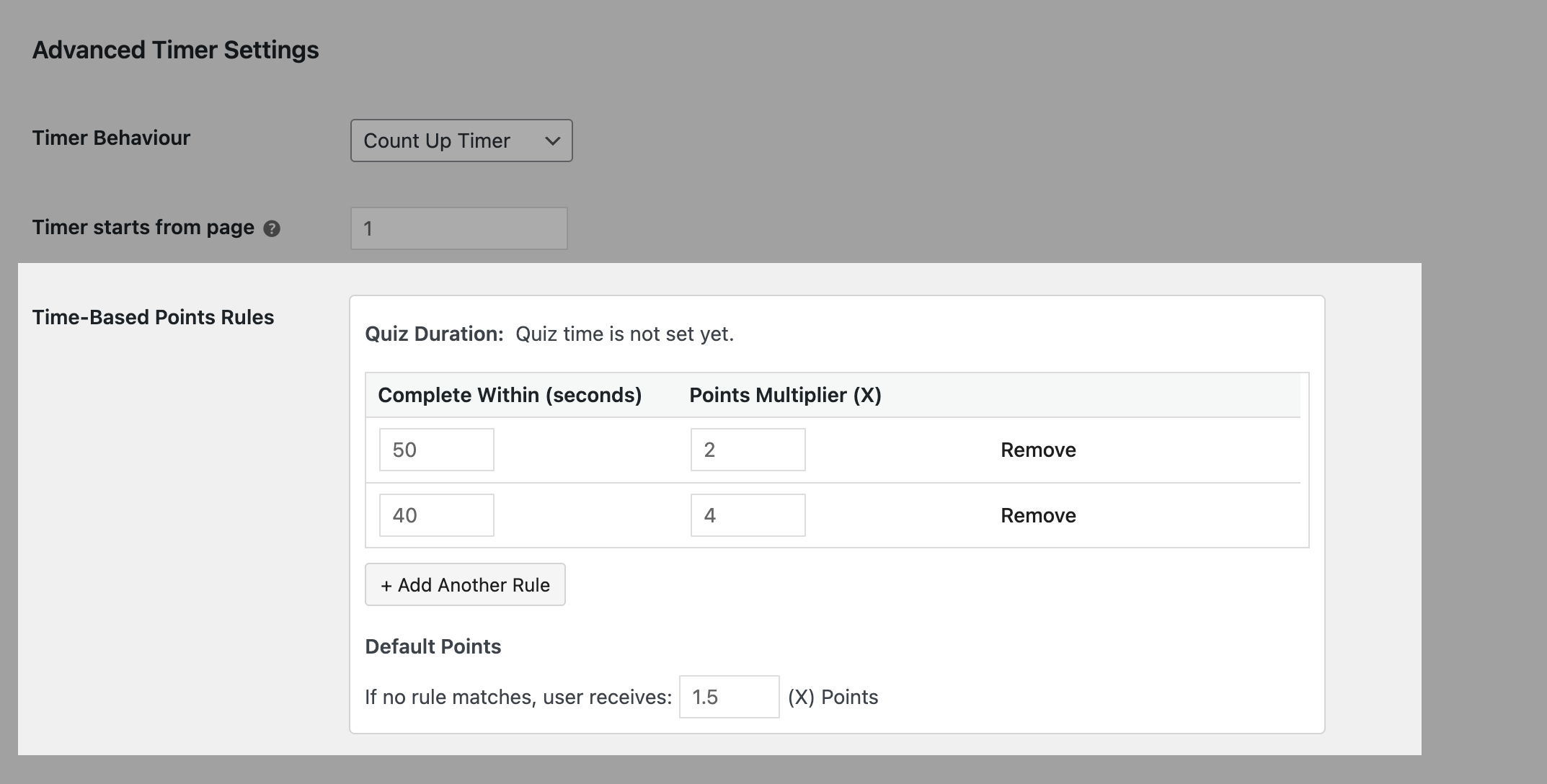Viewport: 1547px width, 784px height.
Task: Click the Timer starts from page input
Action: [x=458, y=228]
